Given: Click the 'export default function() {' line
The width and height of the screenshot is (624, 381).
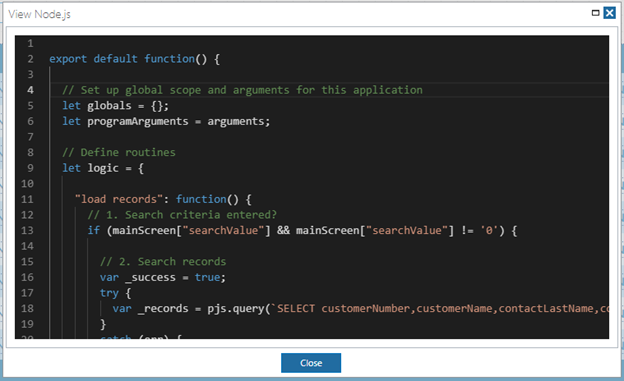Looking at the screenshot, I should [x=135, y=59].
